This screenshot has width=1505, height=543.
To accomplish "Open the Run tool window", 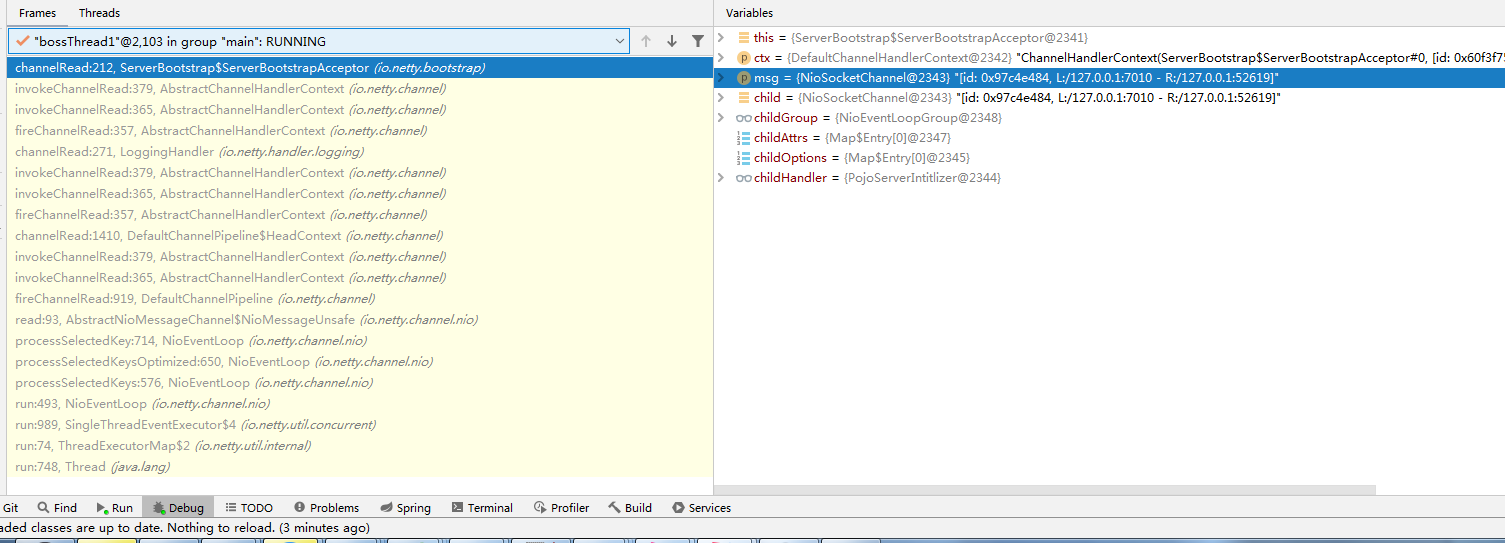I will point(114,508).
